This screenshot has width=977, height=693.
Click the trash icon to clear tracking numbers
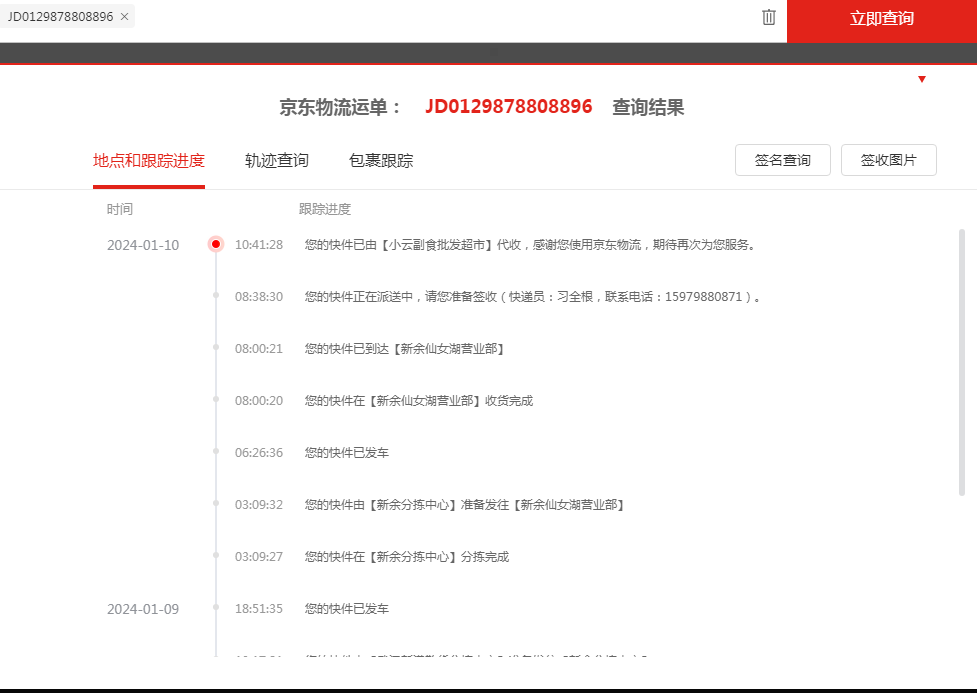coord(769,17)
